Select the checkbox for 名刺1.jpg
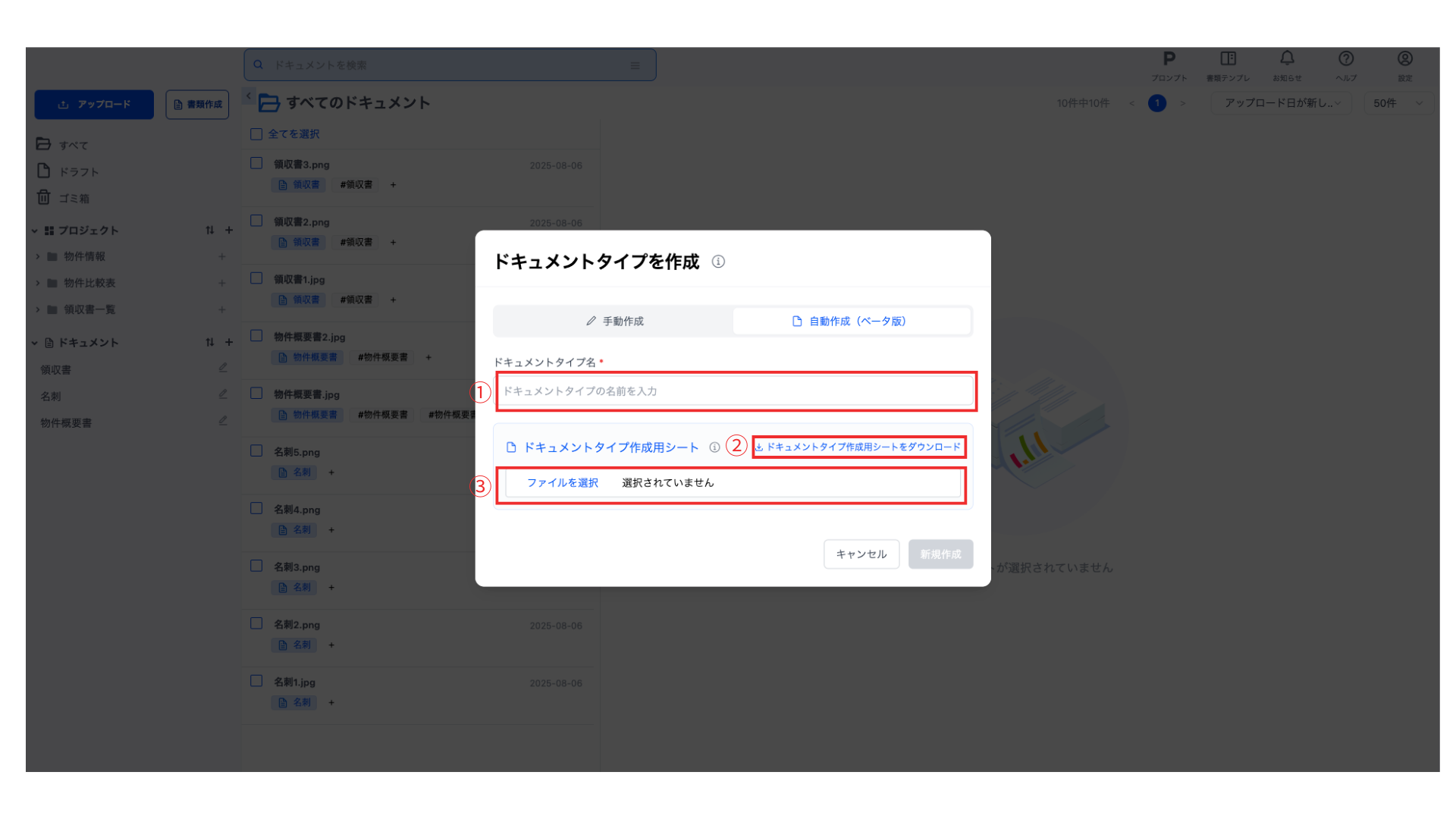The image size is (1456, 819). click(x=256, y=681)
